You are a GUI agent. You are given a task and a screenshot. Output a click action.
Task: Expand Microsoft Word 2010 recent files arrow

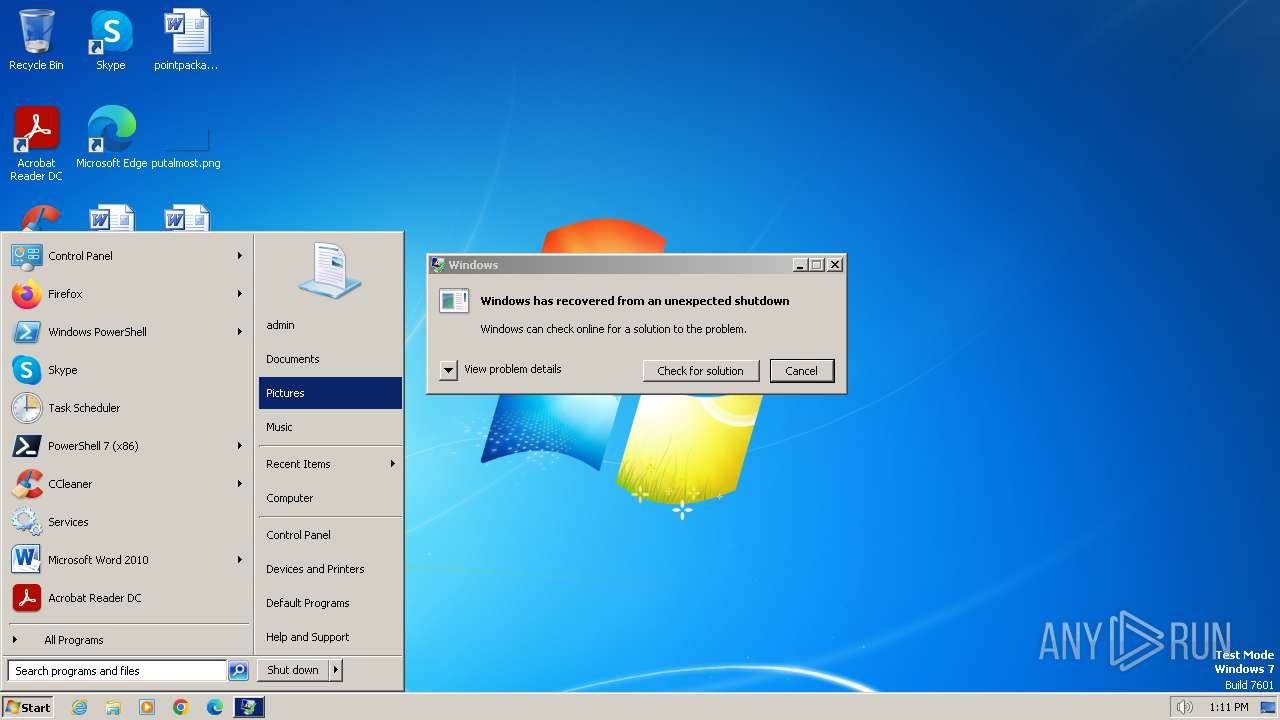(x=240, y=560)
